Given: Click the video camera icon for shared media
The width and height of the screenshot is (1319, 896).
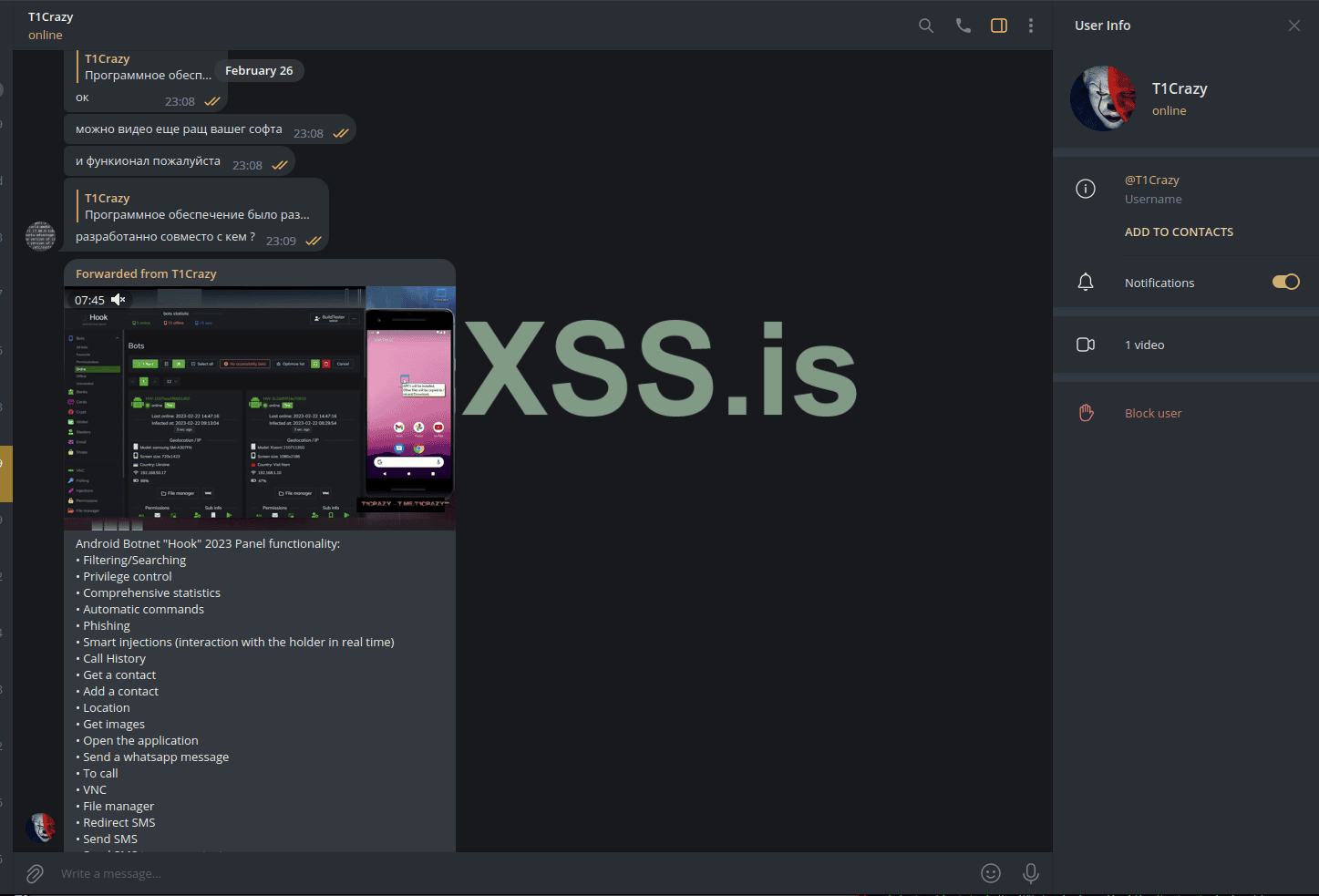Looking at the screenshot, I should [x=1086, y=345].
